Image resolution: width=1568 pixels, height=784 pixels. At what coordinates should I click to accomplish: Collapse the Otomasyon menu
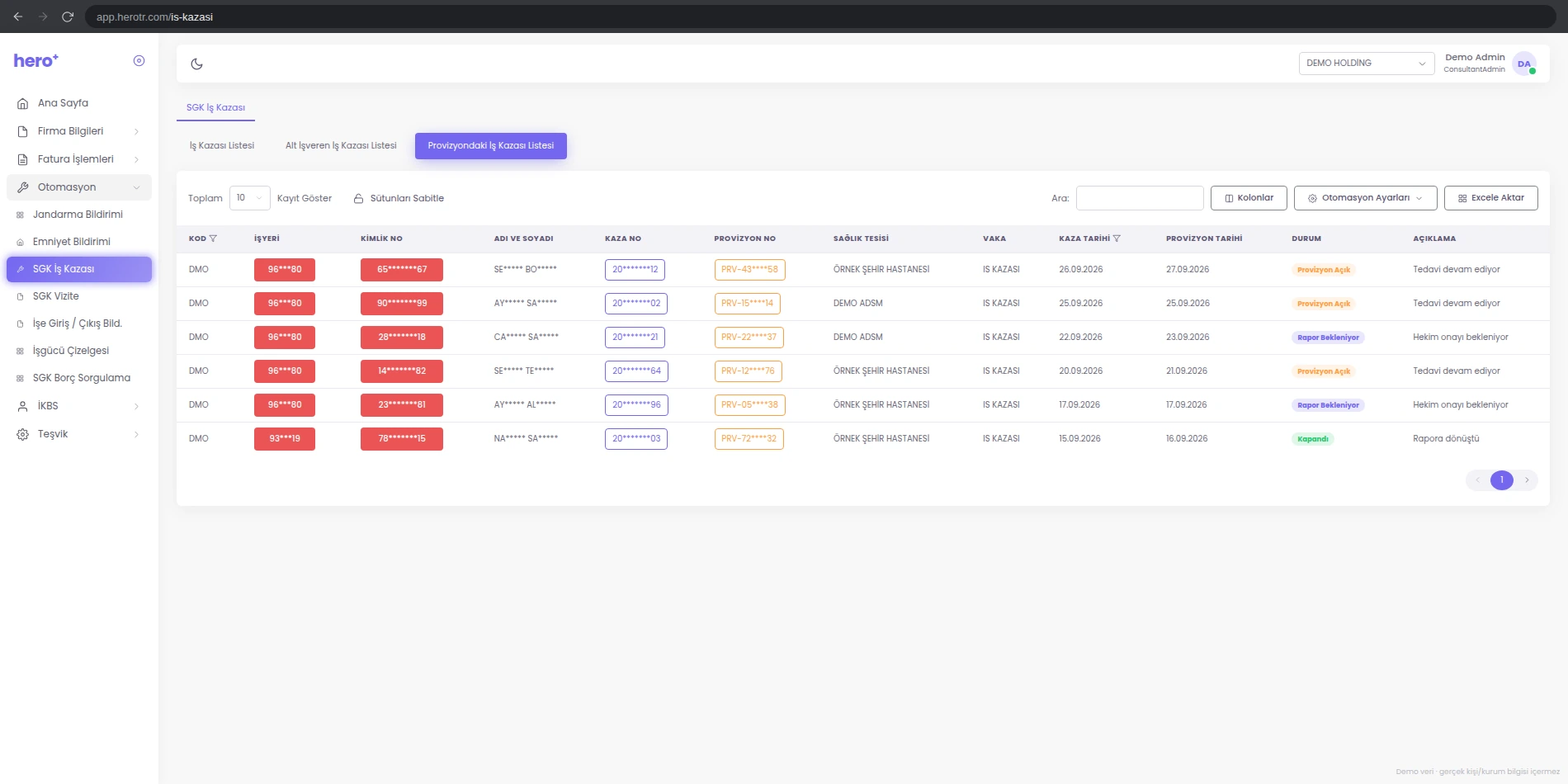click(x=79, y=187)
